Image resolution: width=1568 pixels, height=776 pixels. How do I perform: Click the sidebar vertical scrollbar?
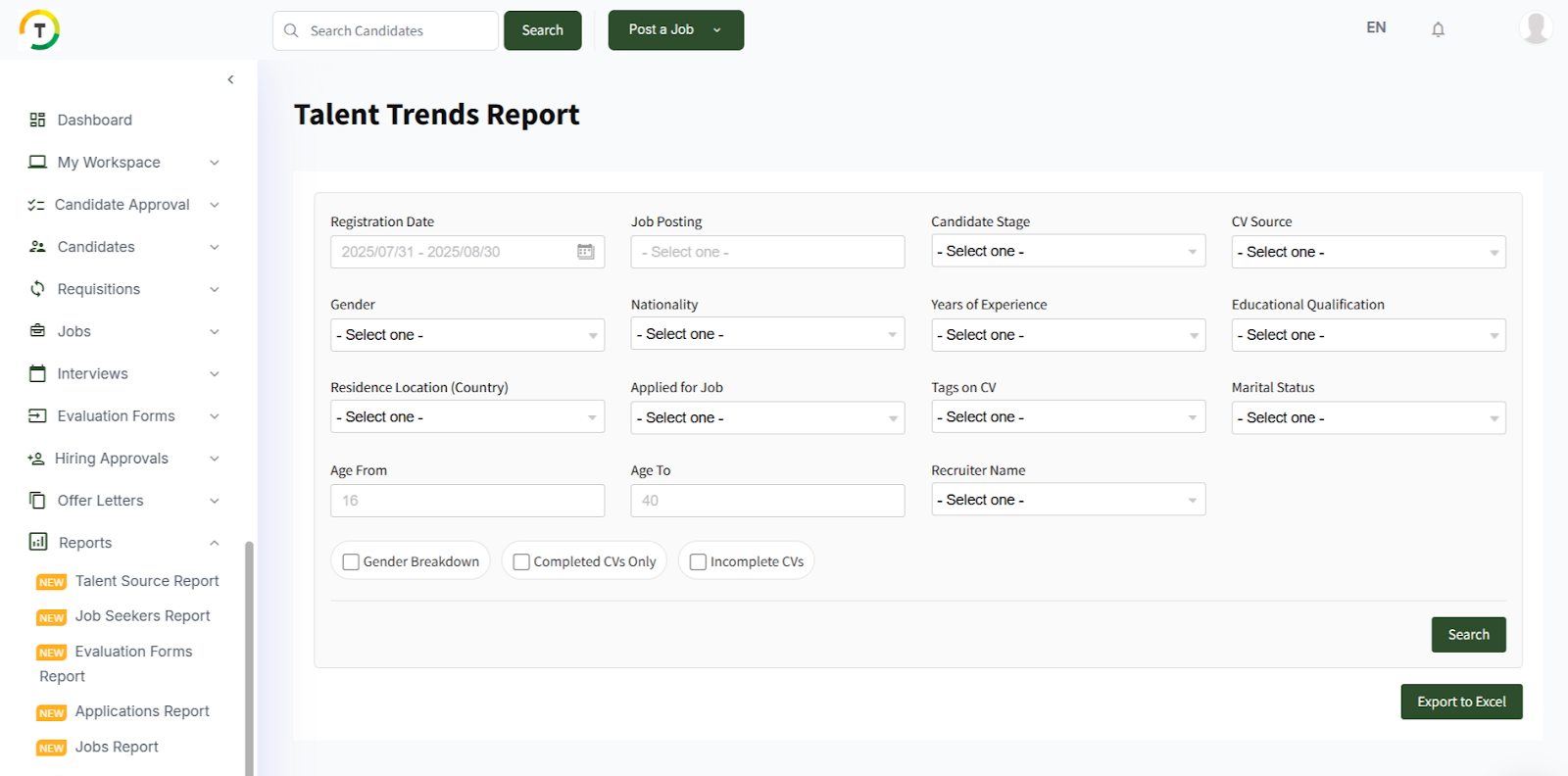[x=249, y=656]
